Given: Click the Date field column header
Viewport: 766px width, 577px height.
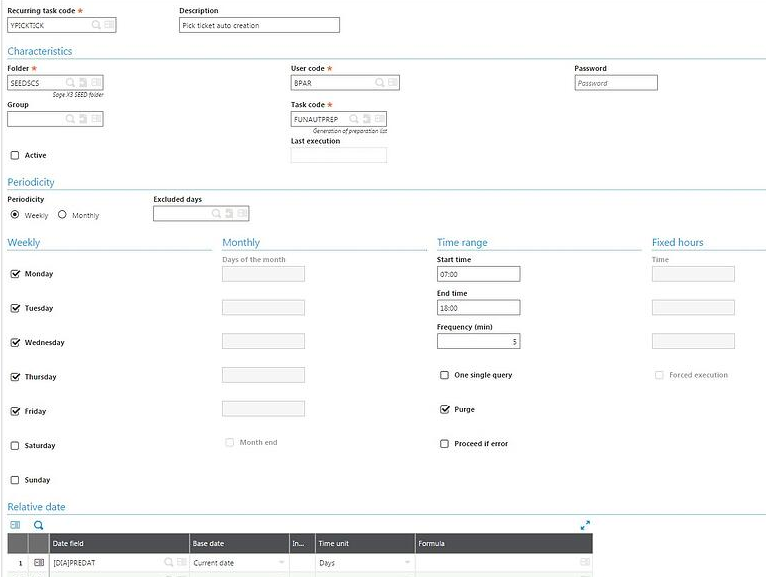Looking at the screenshot, I should point(119,543).
